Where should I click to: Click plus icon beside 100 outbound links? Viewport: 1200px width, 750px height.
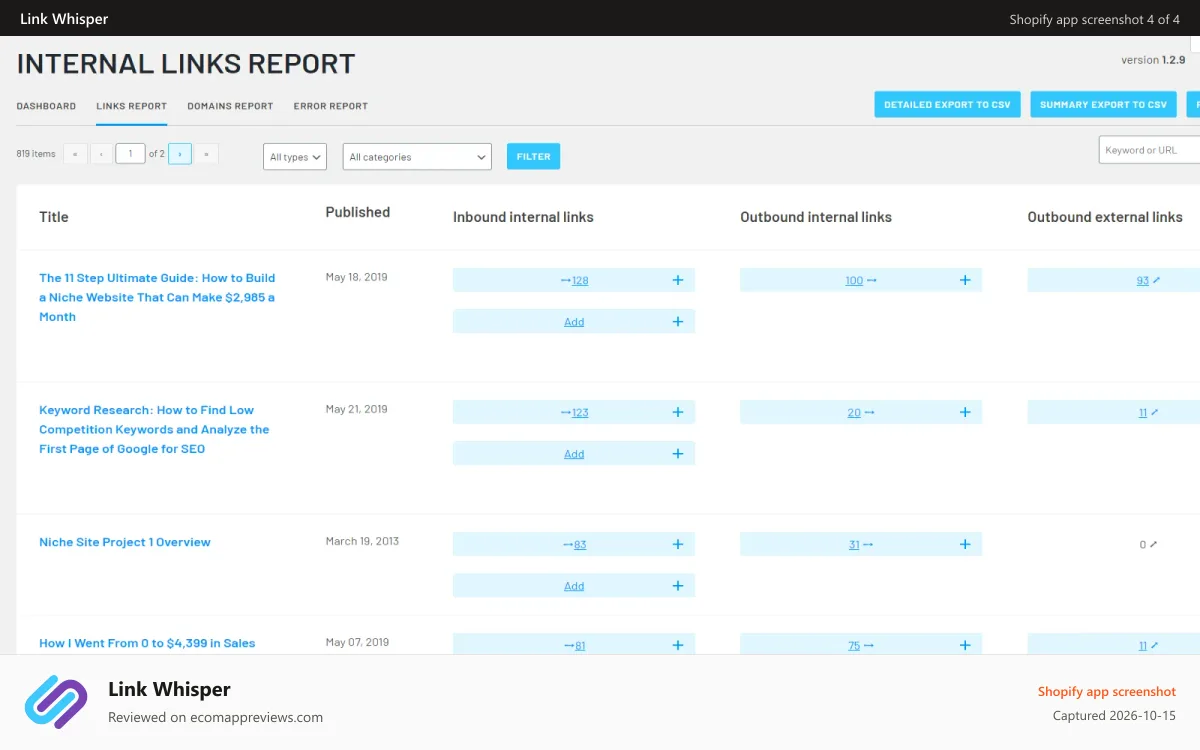point(965,280)
